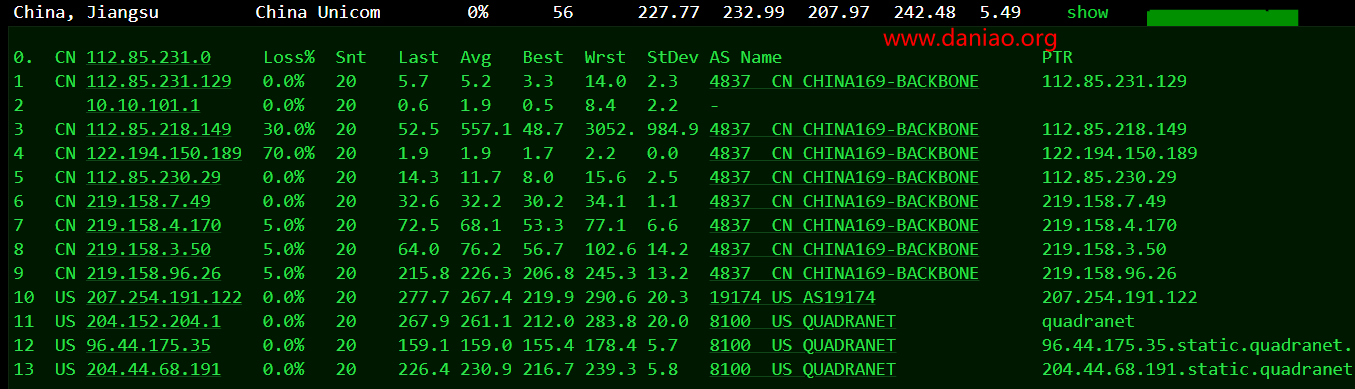Select the 242.48 value in the summary row
The height and width of the screenshot is (389, 1355).
tap(924, 13)
